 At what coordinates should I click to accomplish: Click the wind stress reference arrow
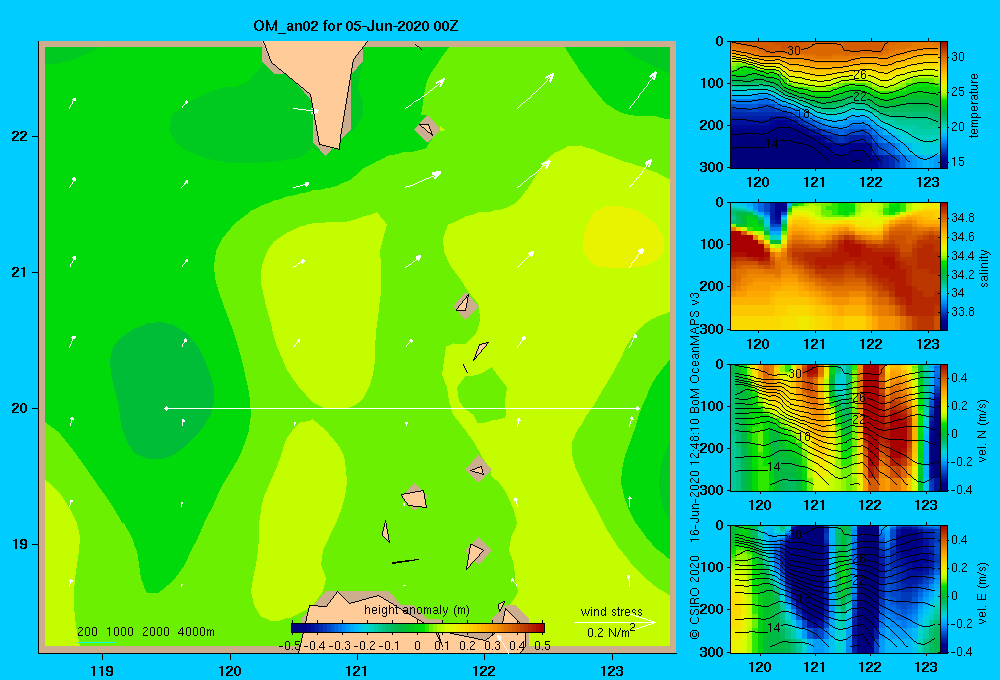click(614, 622)
